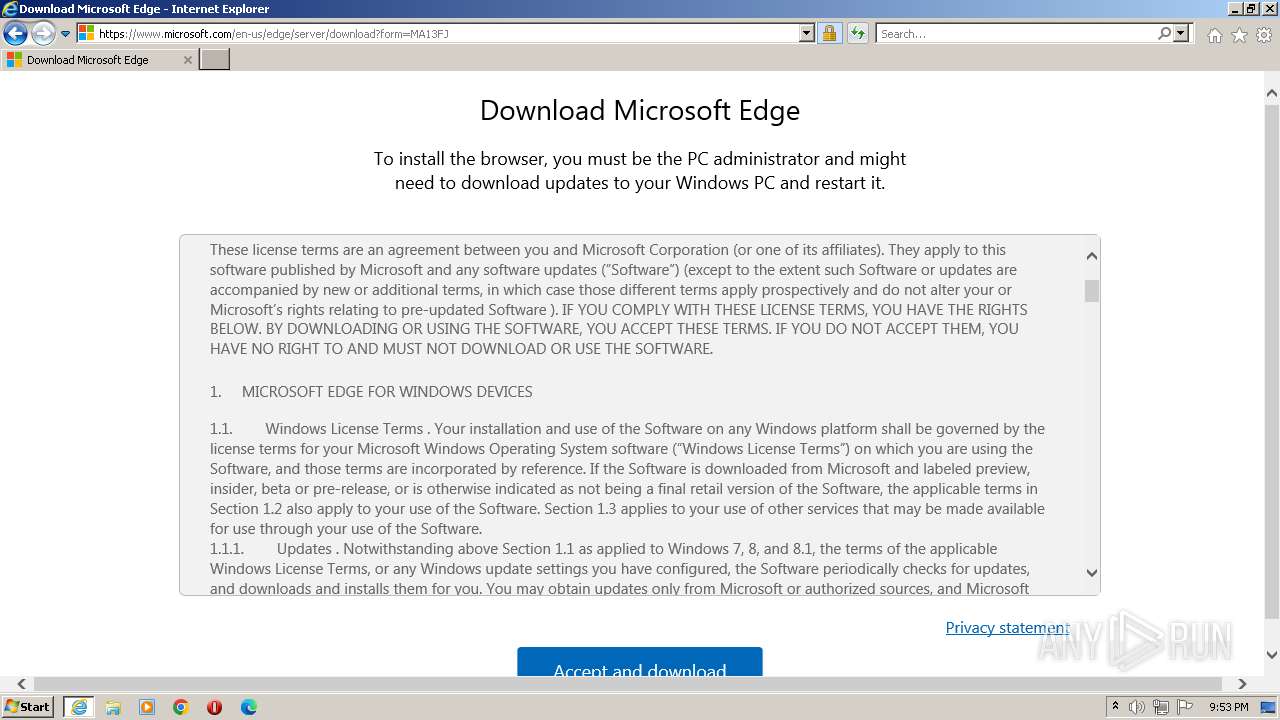1280x720 pixels.
Task: Click the Download Microsoft Edge page heading
Action: pyautogui.click(x=640, y=110)
